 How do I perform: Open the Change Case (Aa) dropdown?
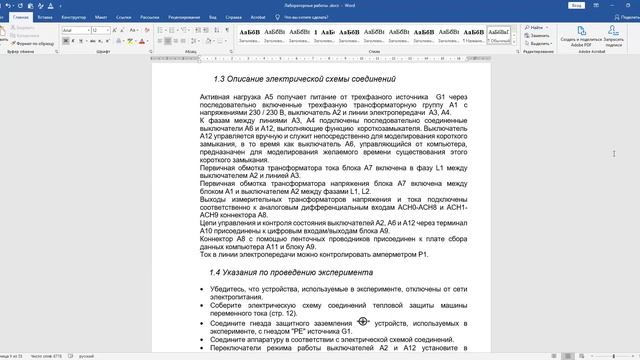(x=133, y=30)
